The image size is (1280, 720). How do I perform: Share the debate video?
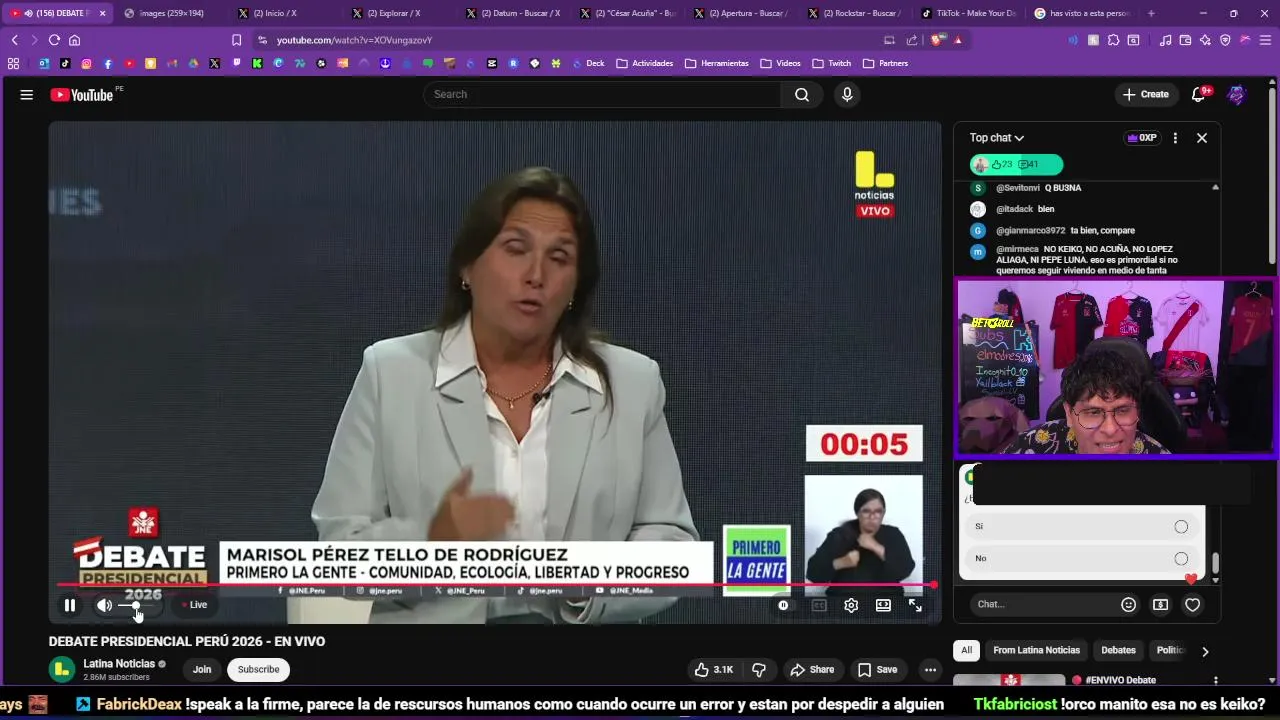coord(811,669)
